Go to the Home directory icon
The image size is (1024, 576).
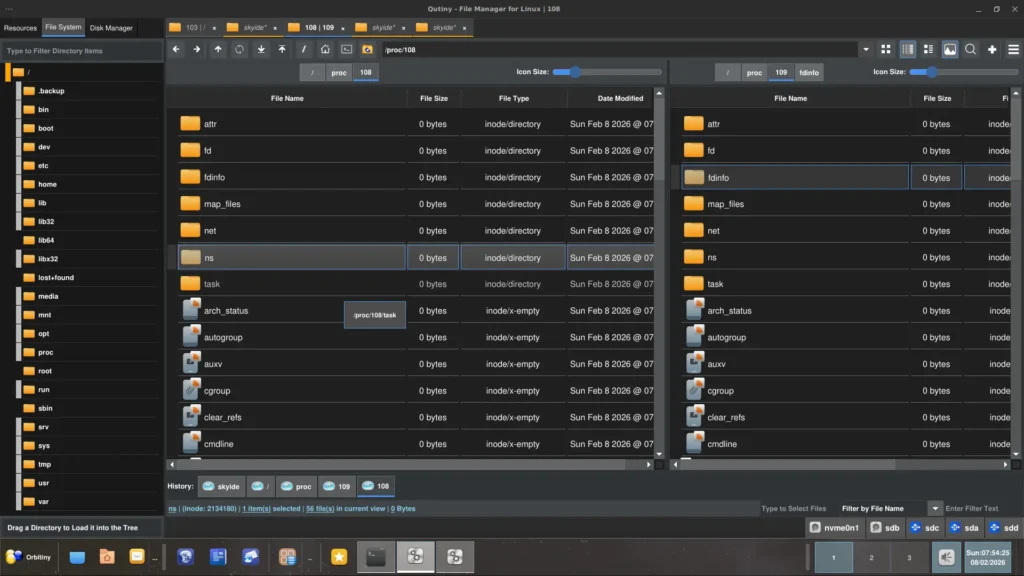pos(325,49)
